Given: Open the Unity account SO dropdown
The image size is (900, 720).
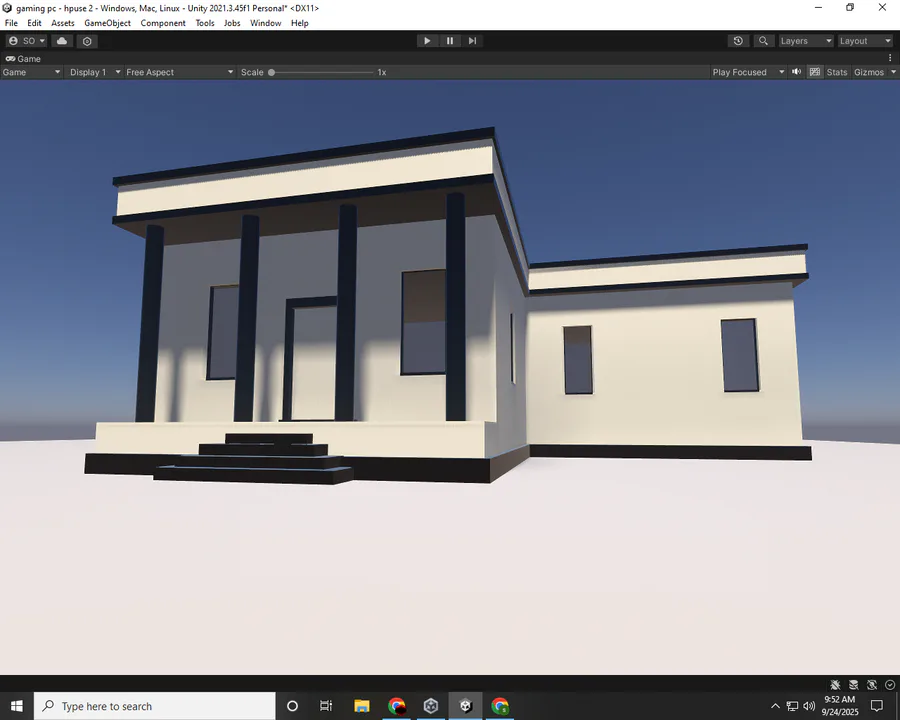Looking at the screenshot, I should tap(26, 41).
